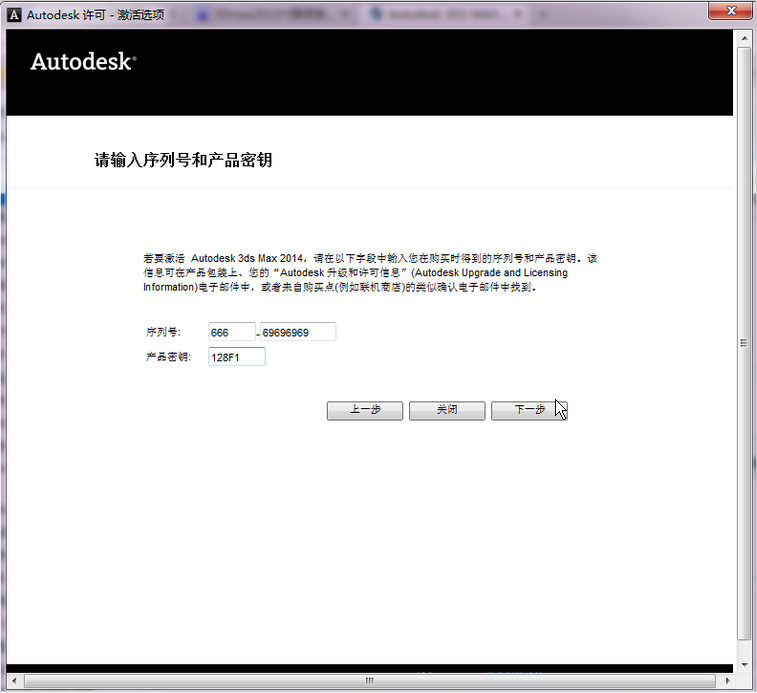Click the horizontal scrollbar left arrow

click(x=14, y=681)
